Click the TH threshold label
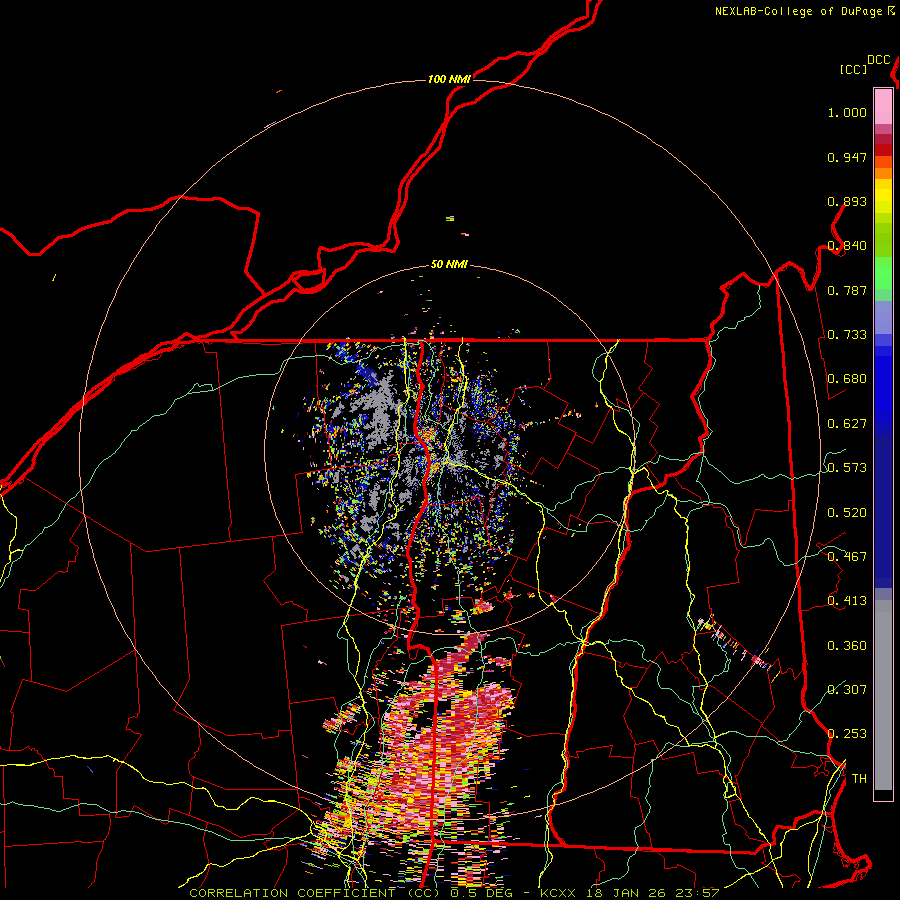Viewport: 900px width, 900px height. pos(859,778)
